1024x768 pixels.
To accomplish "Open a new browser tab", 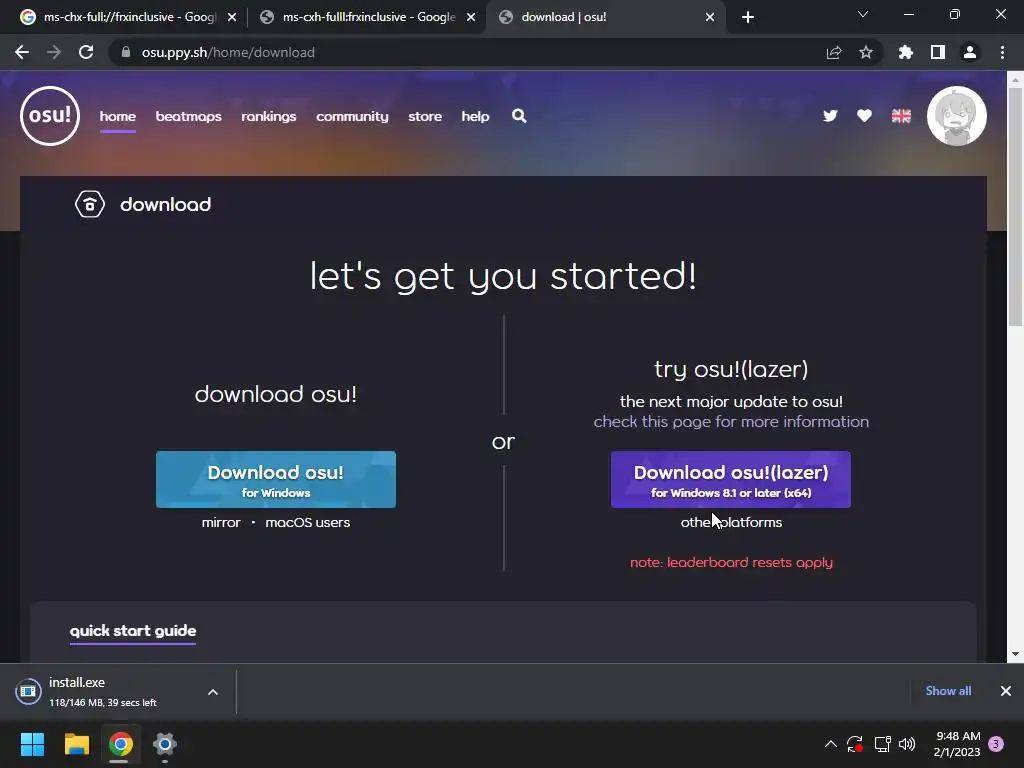I will pyautogui.click(x=748, y=17).
